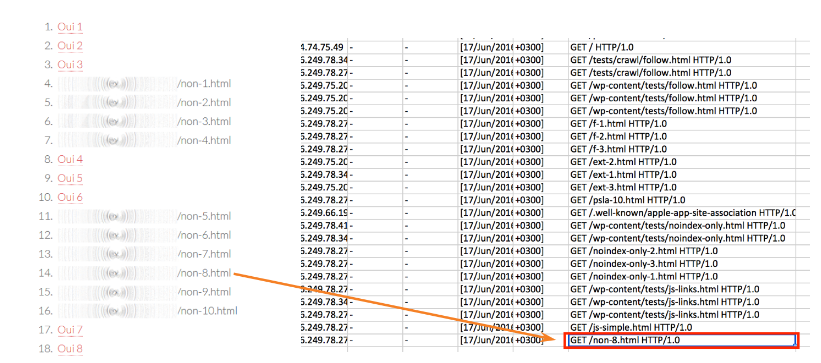
Task: Click the date cell in the f-1.html row
Action: (485, 123)
